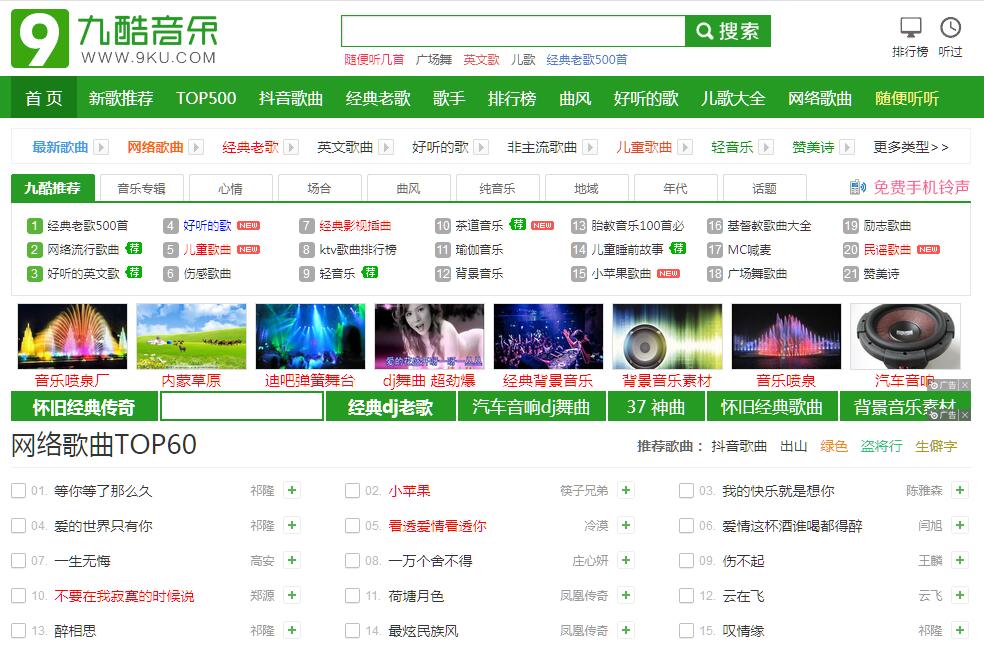The image size is (984, 647).
Task: Switch to the 音乐专辑 tab
Action: pyautogui.click(x=141, y=188)
